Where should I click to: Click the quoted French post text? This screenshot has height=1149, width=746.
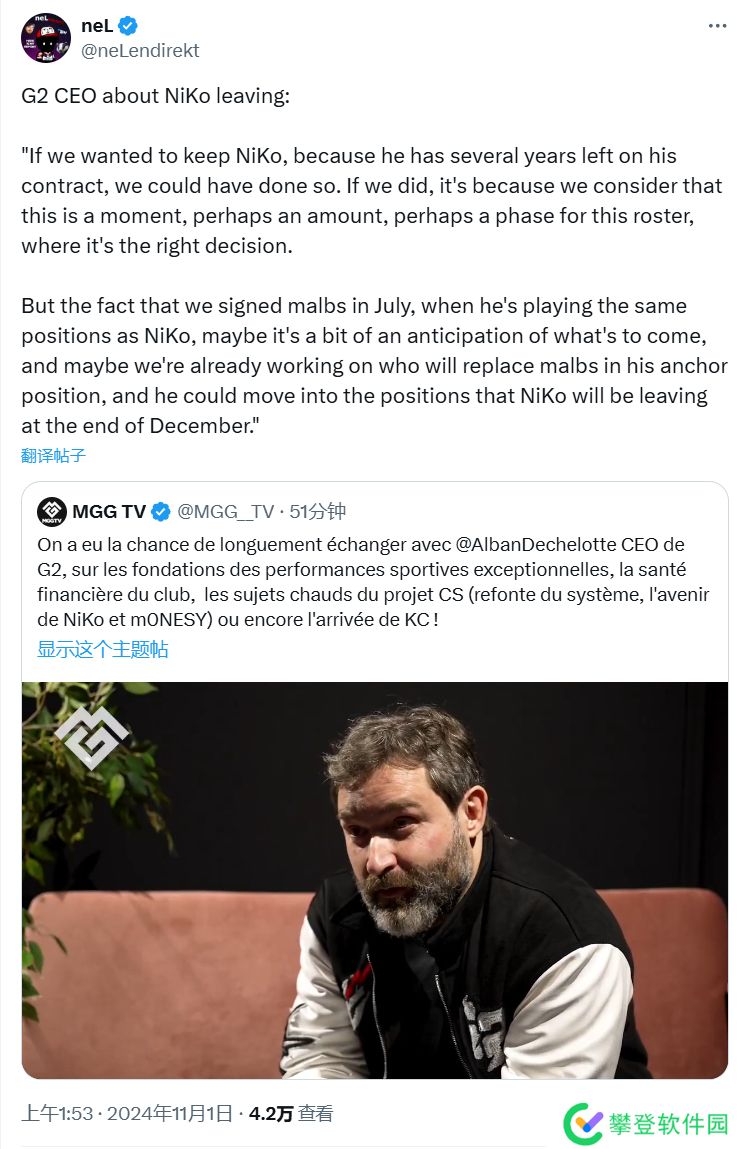pos(375,582)
